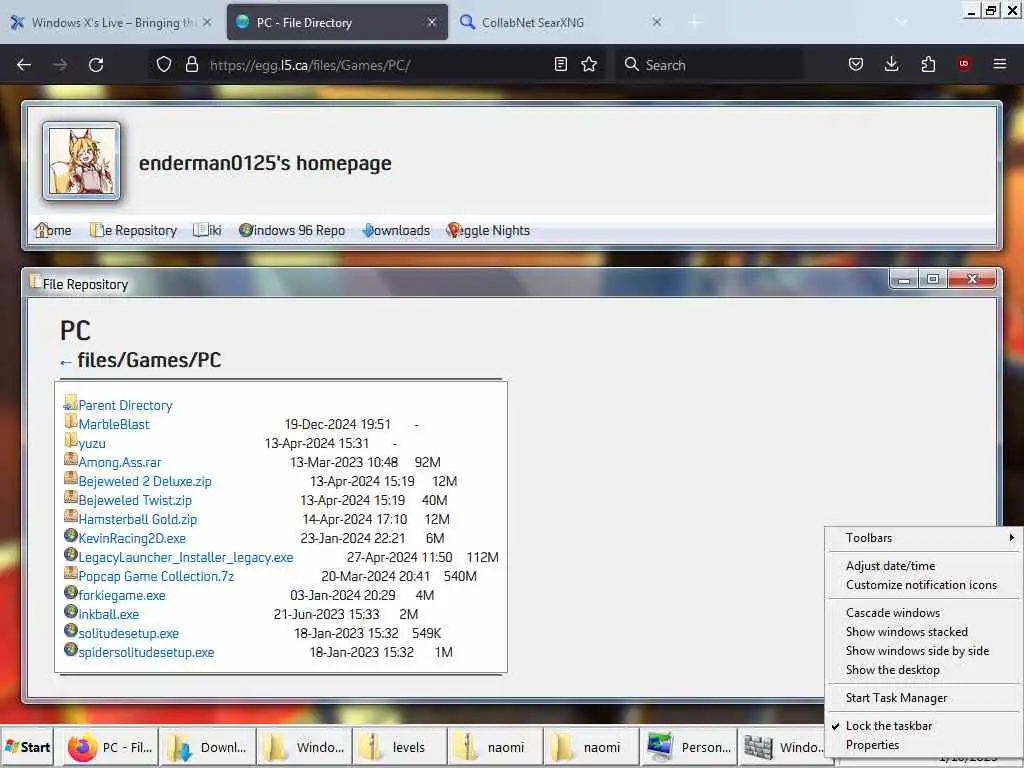
Task: Open the Pocket save icon
Action: [856, 64]
